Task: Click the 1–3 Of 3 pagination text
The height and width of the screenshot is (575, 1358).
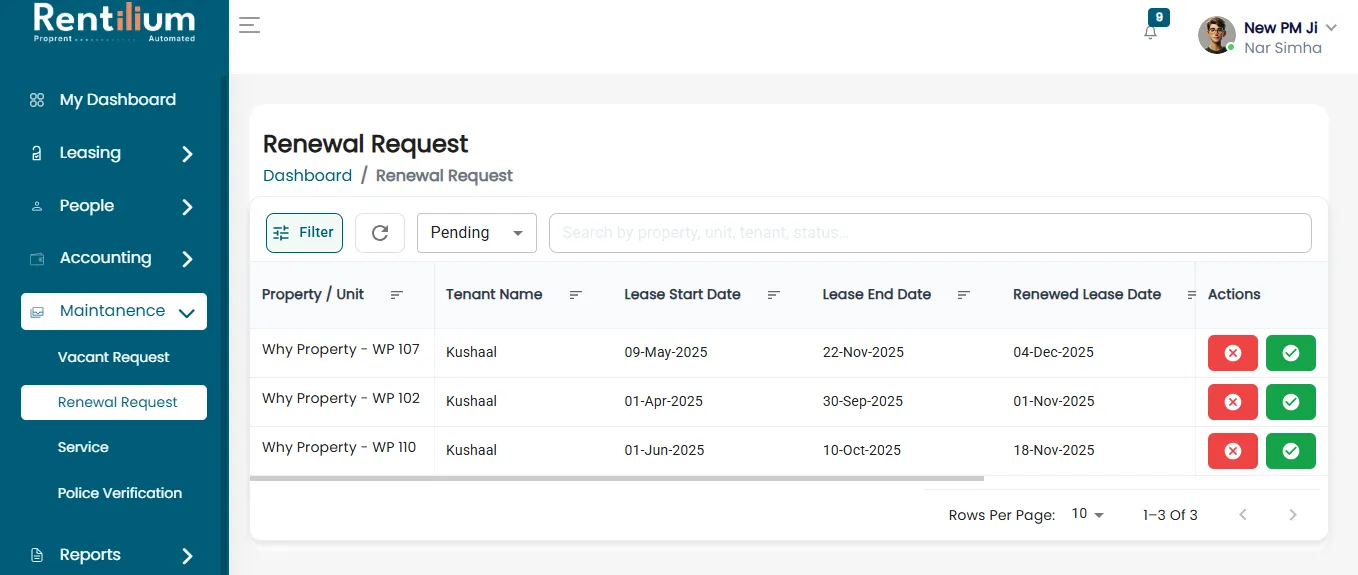Action: [1170, 515]
